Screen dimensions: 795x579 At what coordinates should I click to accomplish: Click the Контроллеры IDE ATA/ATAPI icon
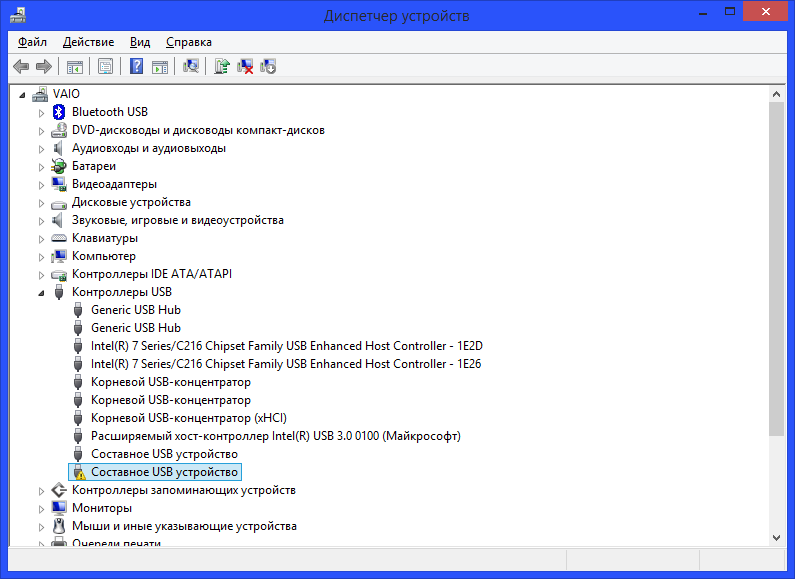tap(59, 275)
